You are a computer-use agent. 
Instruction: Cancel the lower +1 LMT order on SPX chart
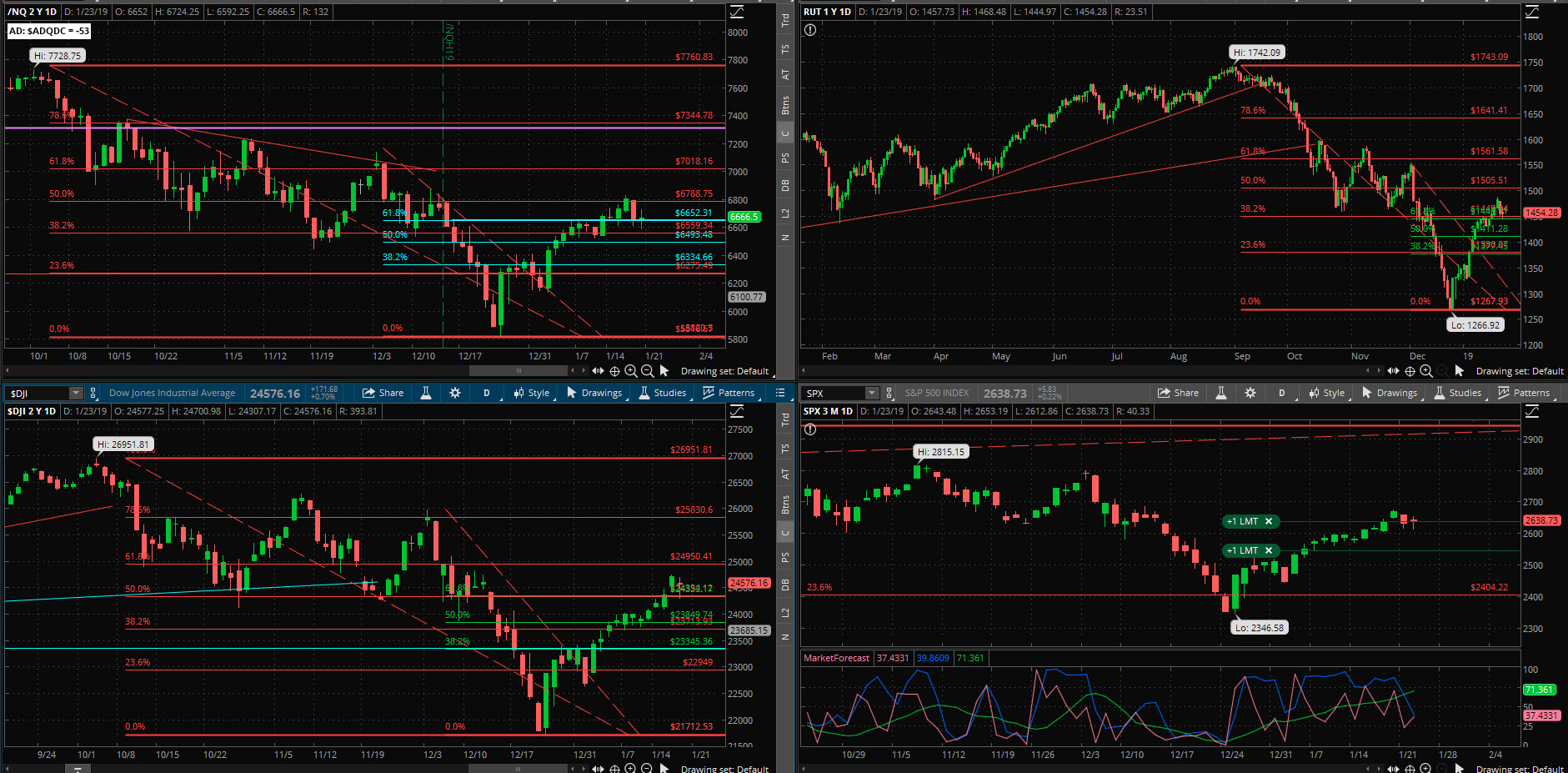coord(1269,550)
